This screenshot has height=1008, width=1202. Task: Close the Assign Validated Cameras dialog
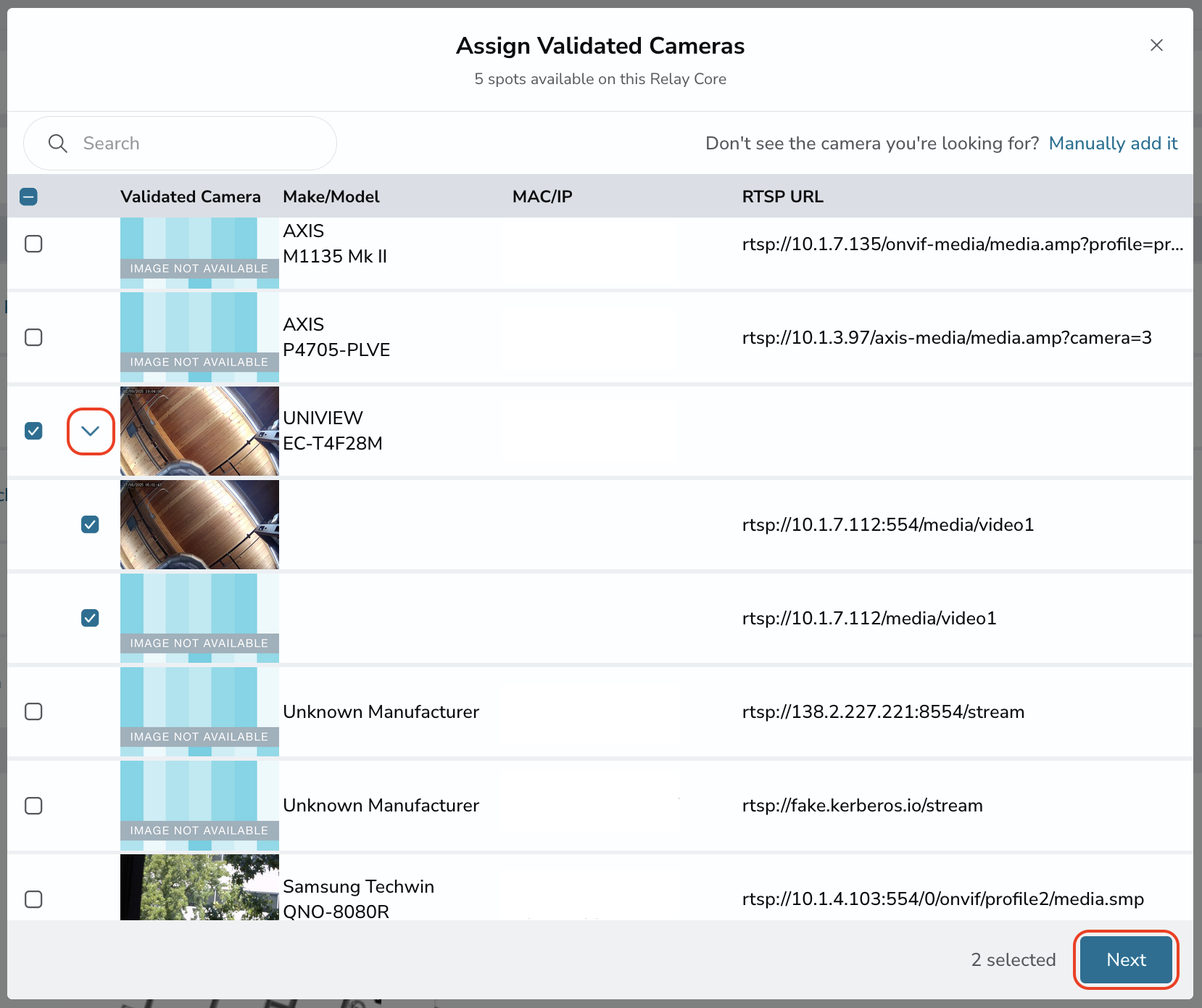[1156, 45]
